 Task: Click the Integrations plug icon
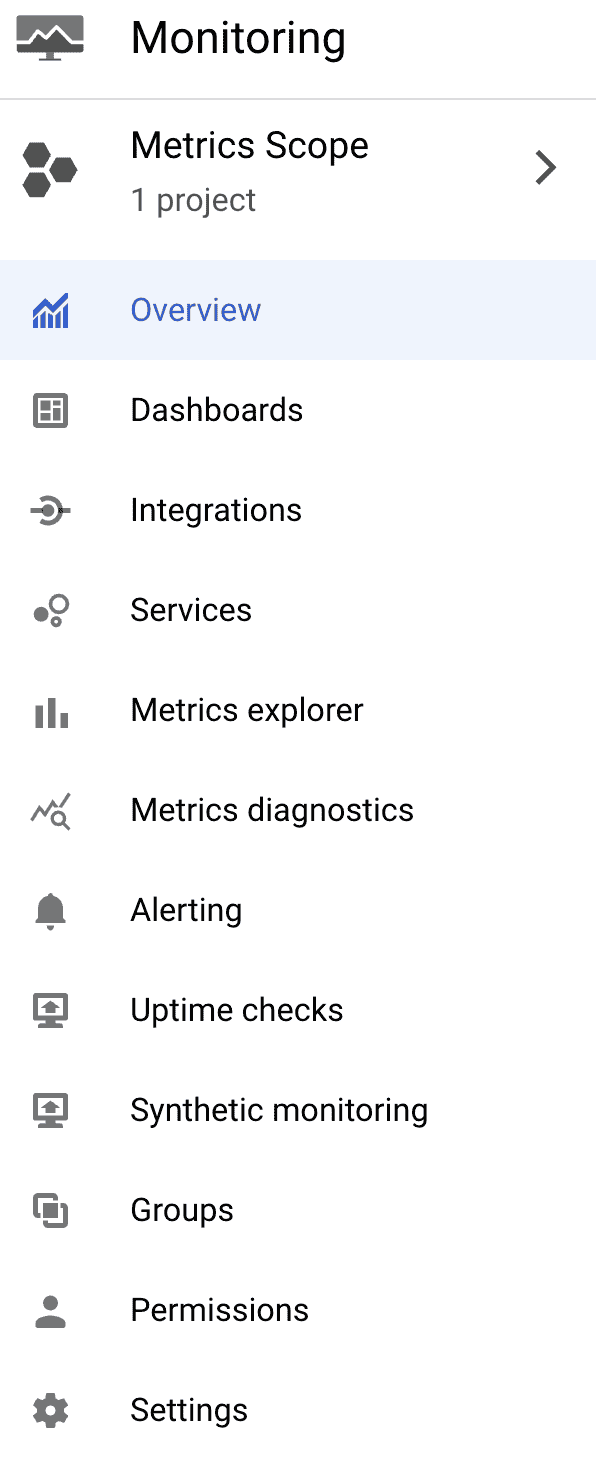tap(51, 510)
